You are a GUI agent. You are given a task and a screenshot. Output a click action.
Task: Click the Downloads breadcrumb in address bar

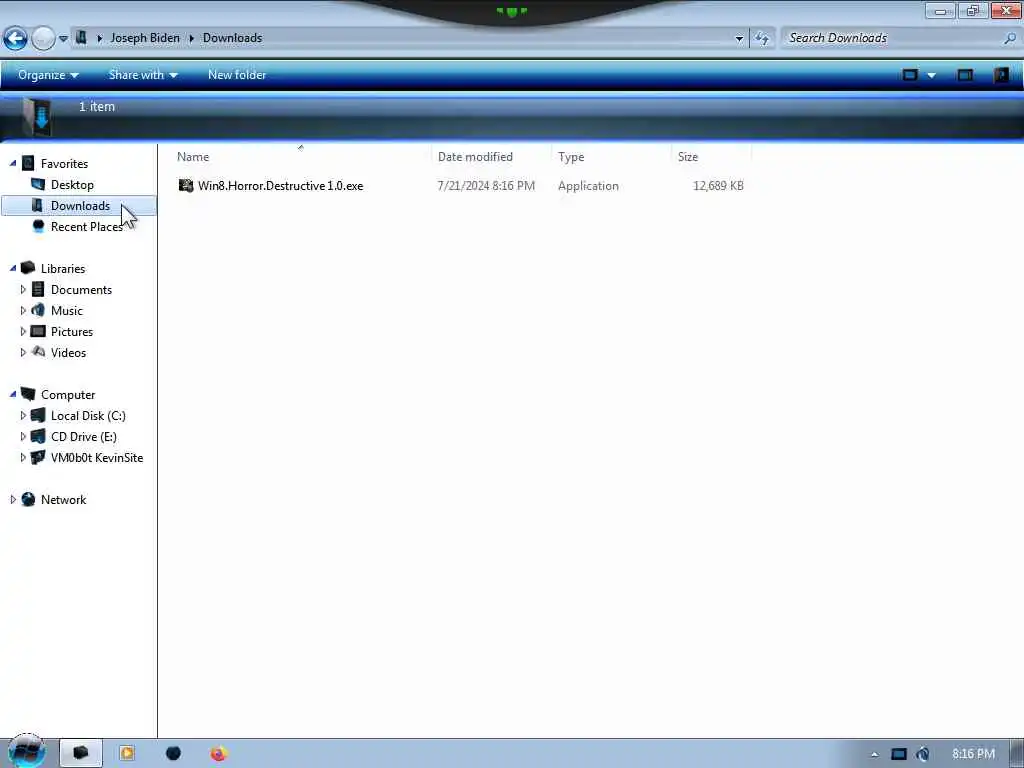coord(232,38)
